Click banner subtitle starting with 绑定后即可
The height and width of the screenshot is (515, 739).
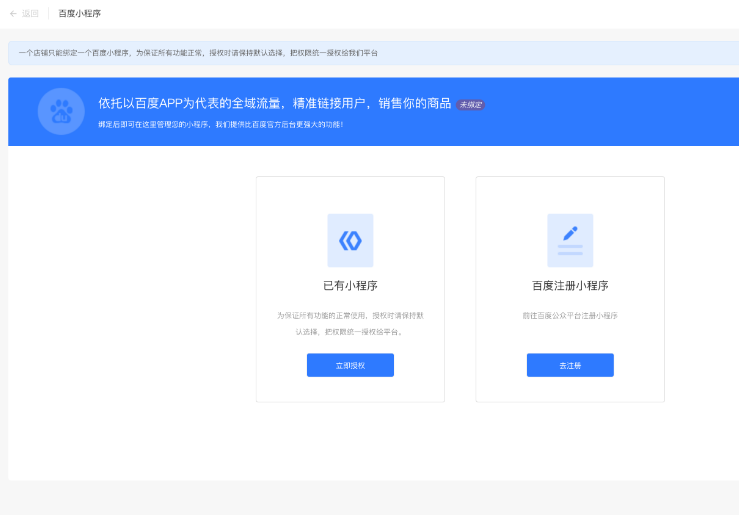click(x=220, y=125)
